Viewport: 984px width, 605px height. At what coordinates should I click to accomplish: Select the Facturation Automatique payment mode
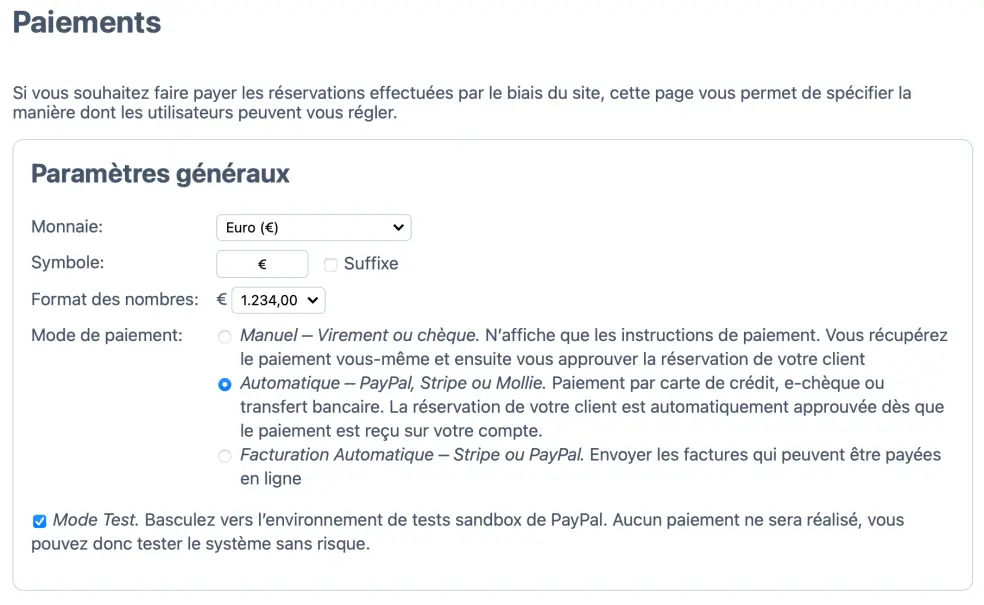(x=224, y=455)
